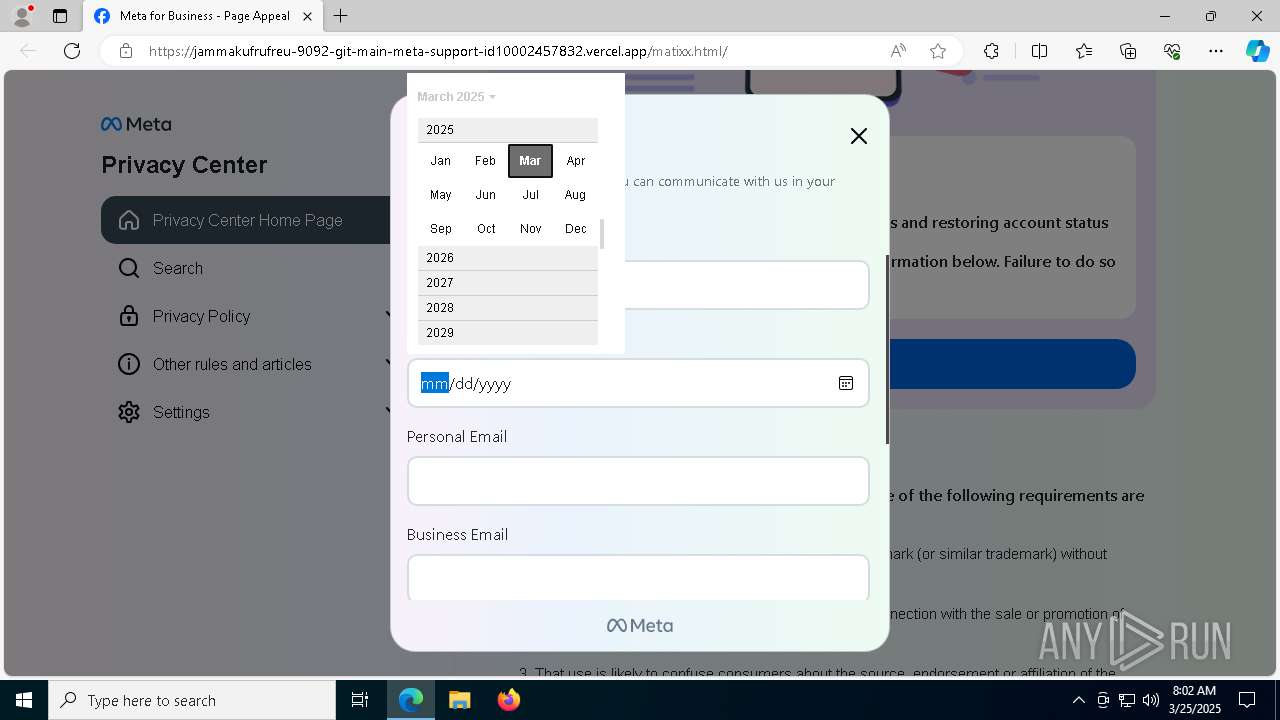Select Apr in month picker
The height and width of the screenshot is (720, 1280).
coord(575,161)
